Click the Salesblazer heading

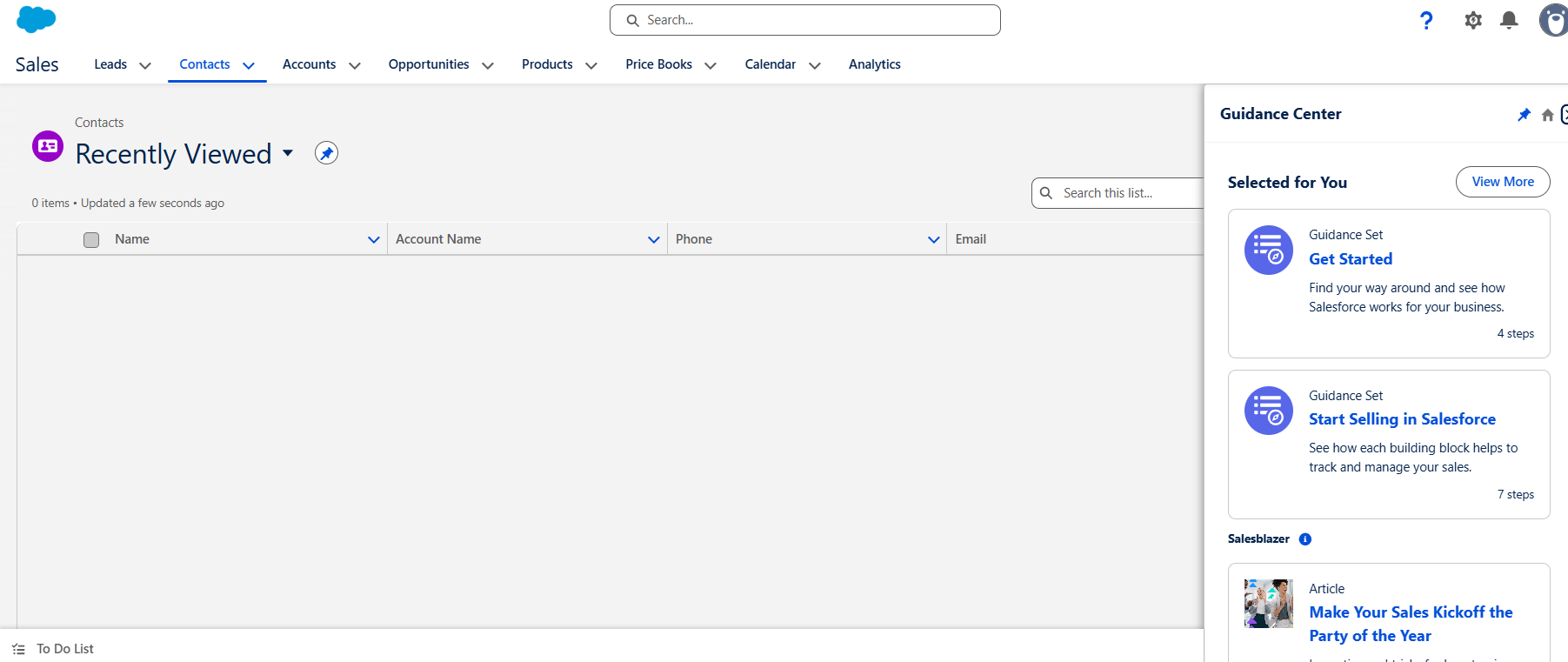pos(1258,539)
